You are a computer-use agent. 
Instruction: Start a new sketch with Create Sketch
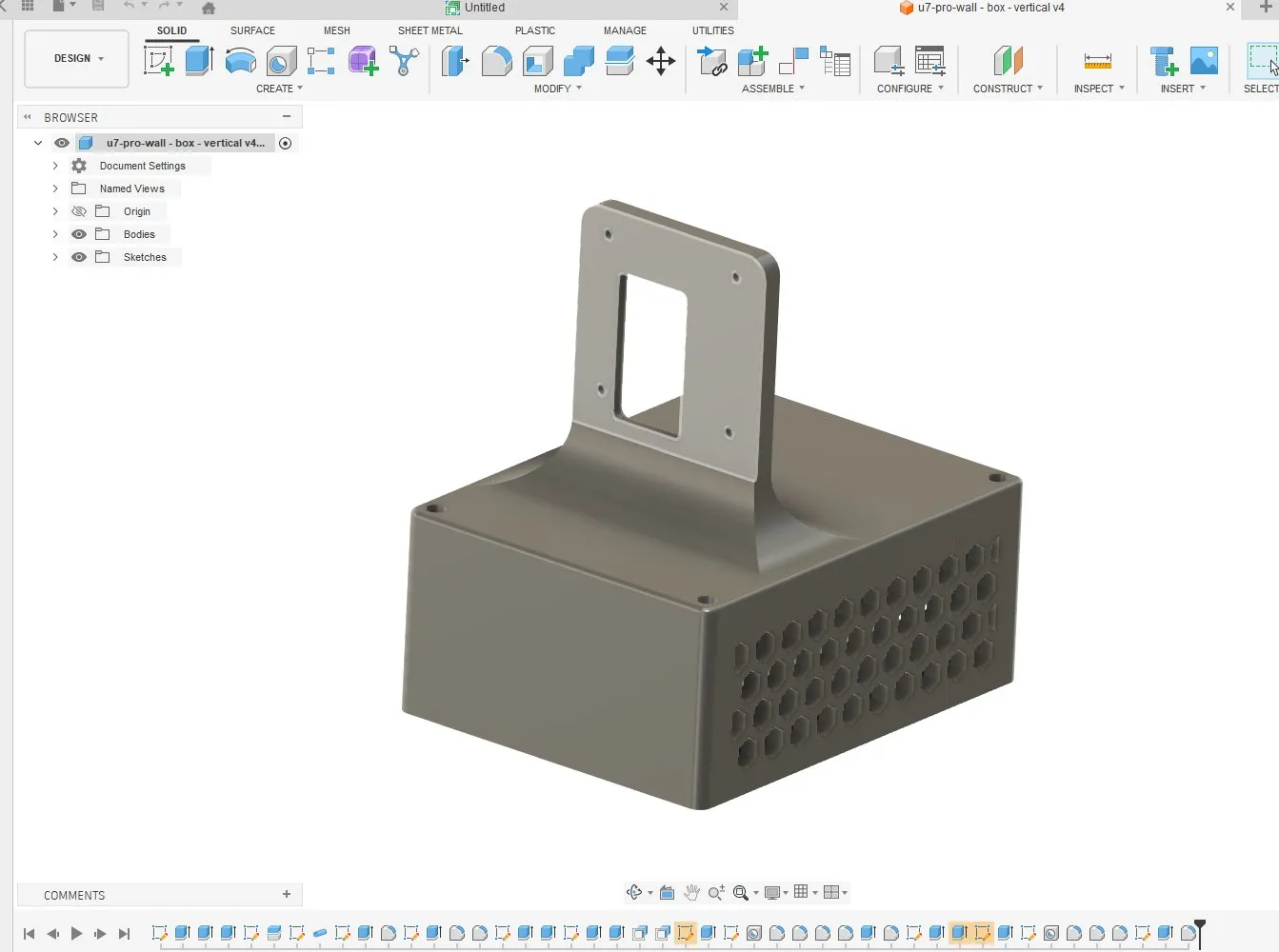pyautogui.click(x=158, y=61)
